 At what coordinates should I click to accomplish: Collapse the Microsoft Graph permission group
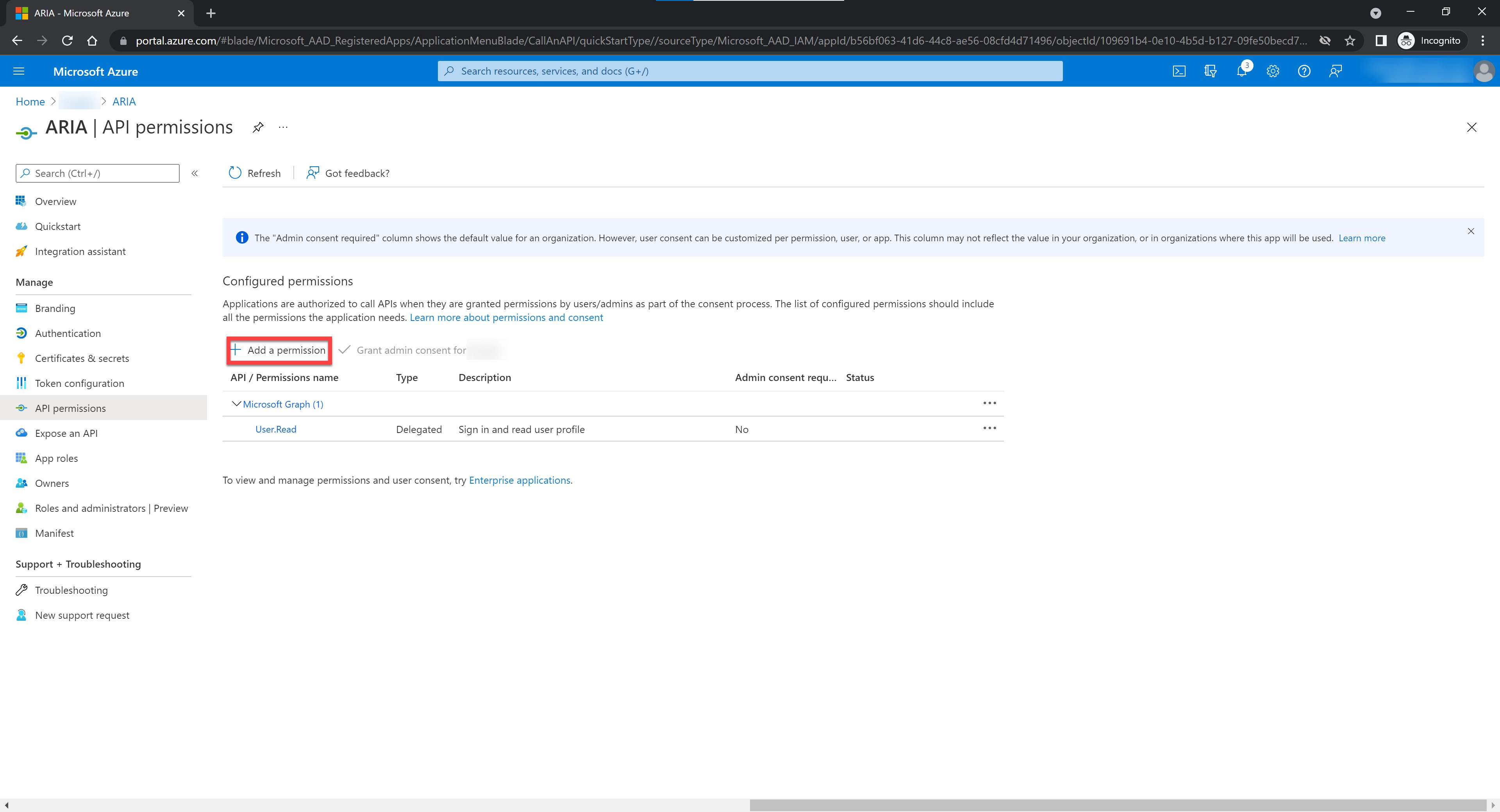point(236,404)
